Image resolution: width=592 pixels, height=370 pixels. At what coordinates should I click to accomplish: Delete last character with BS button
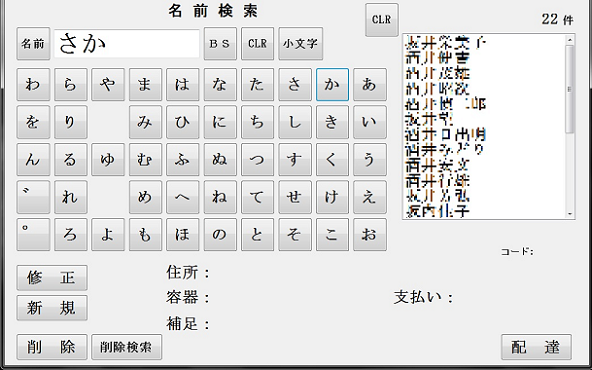(220, 43)
